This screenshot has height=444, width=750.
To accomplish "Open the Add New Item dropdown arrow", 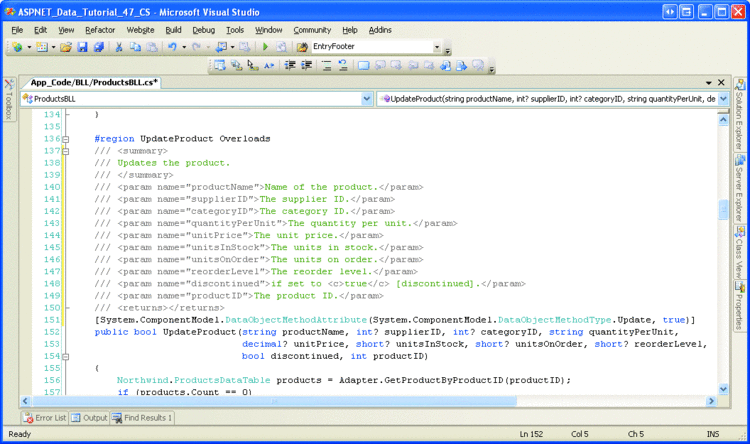I will [53, 47].
